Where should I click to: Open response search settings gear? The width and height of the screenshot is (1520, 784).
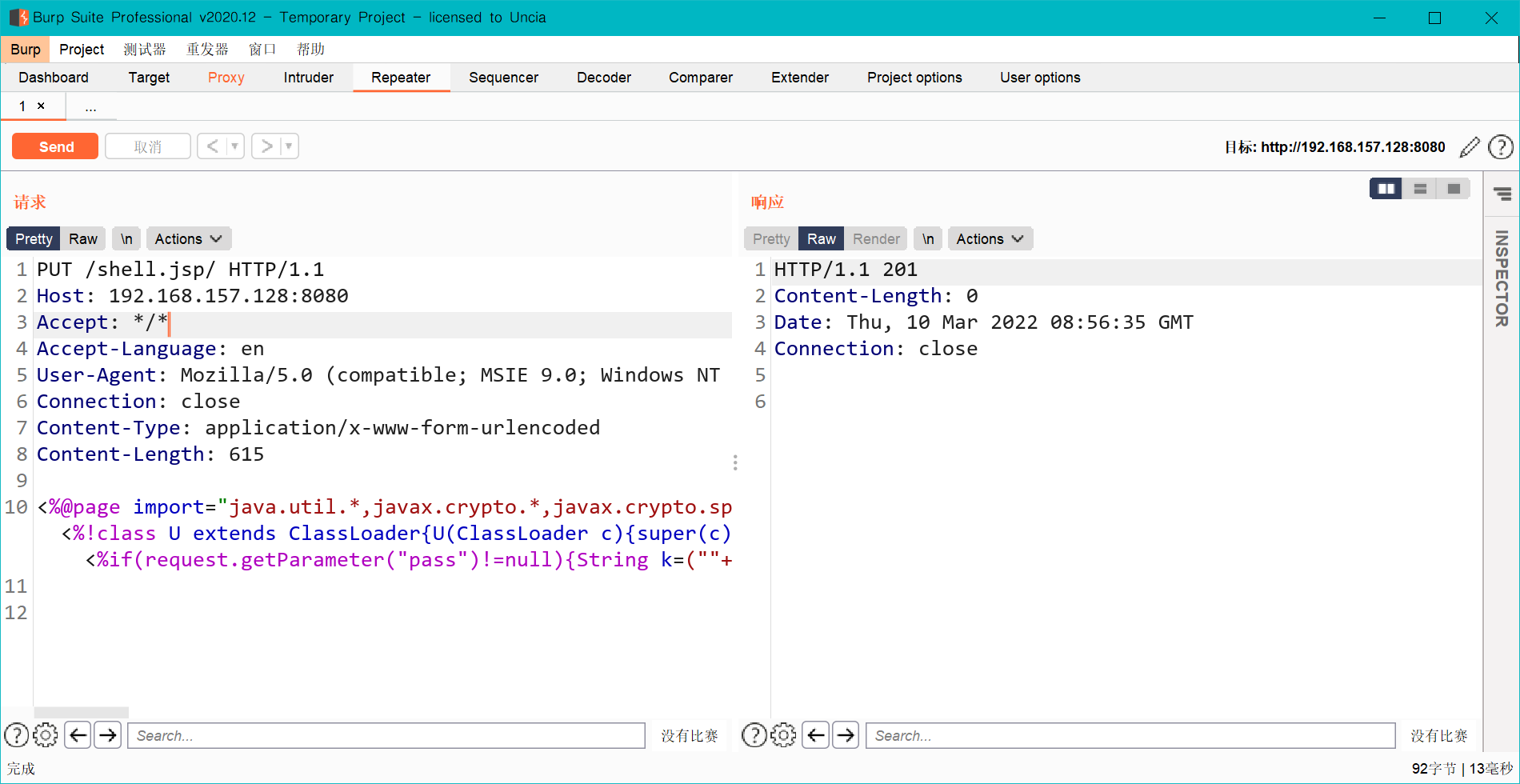783,735
